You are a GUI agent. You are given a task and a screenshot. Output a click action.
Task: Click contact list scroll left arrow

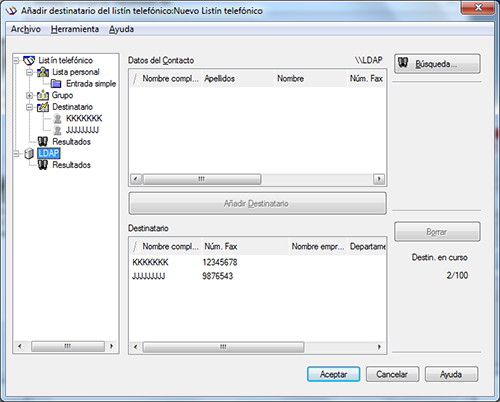[136, 179]
